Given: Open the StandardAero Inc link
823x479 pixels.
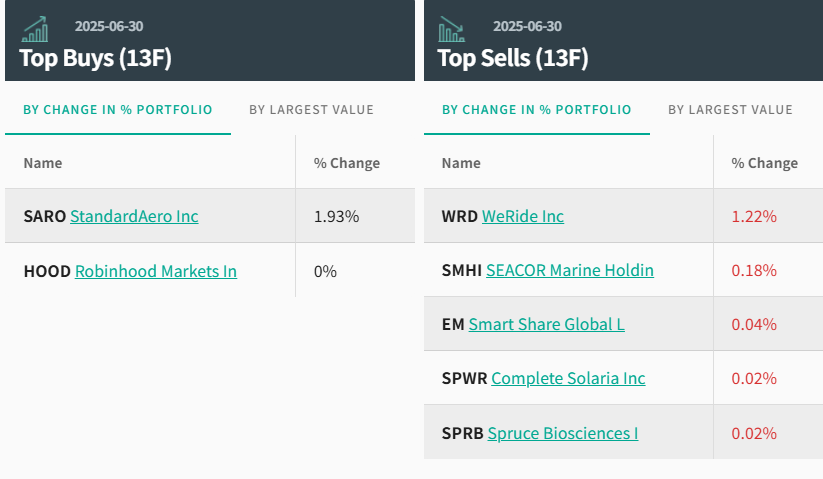Looking at the screenshot, I should click(134, 216).
